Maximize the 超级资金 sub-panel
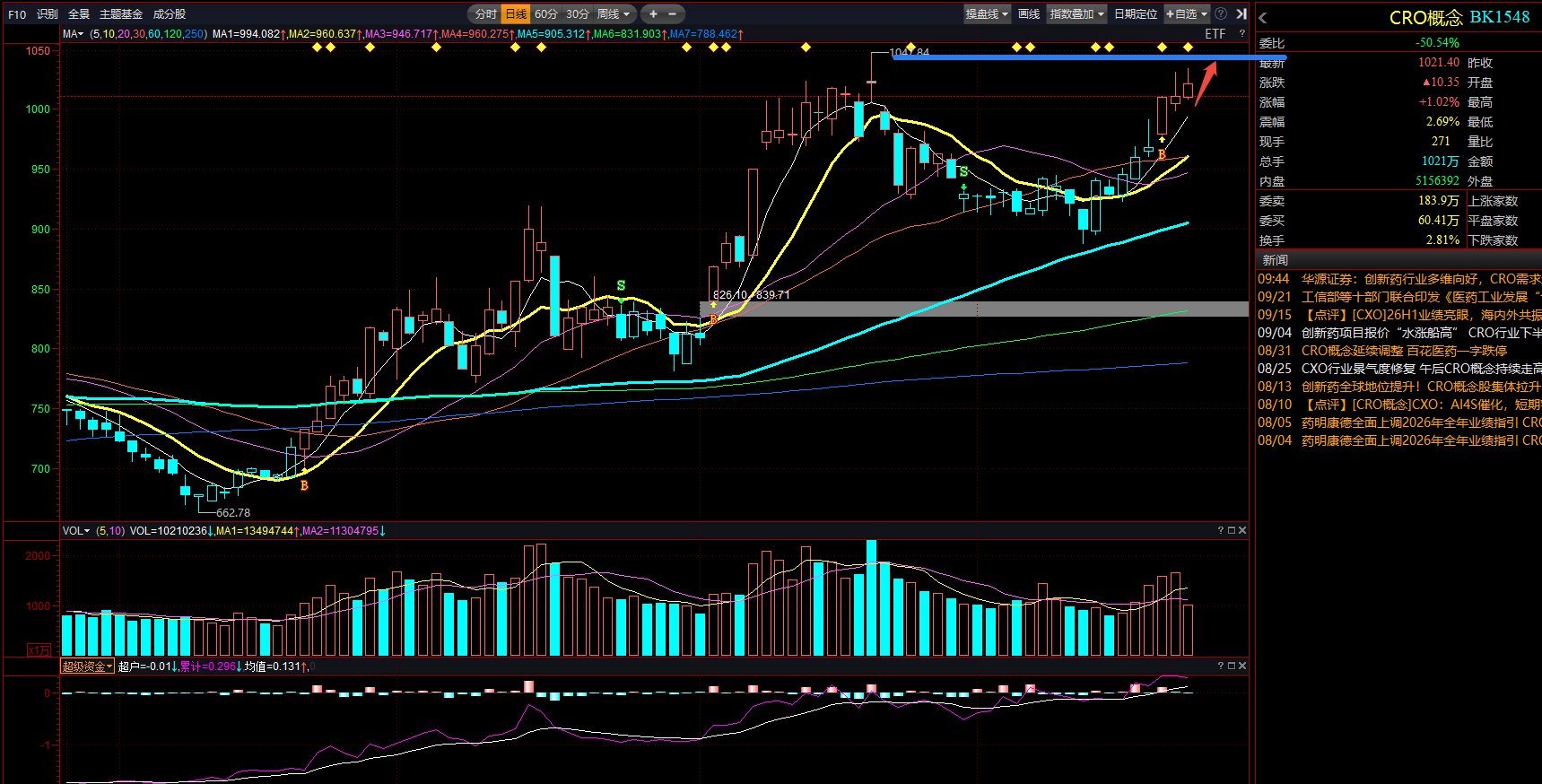The height and width of the screenshot is (784, 1542). 1232,666
